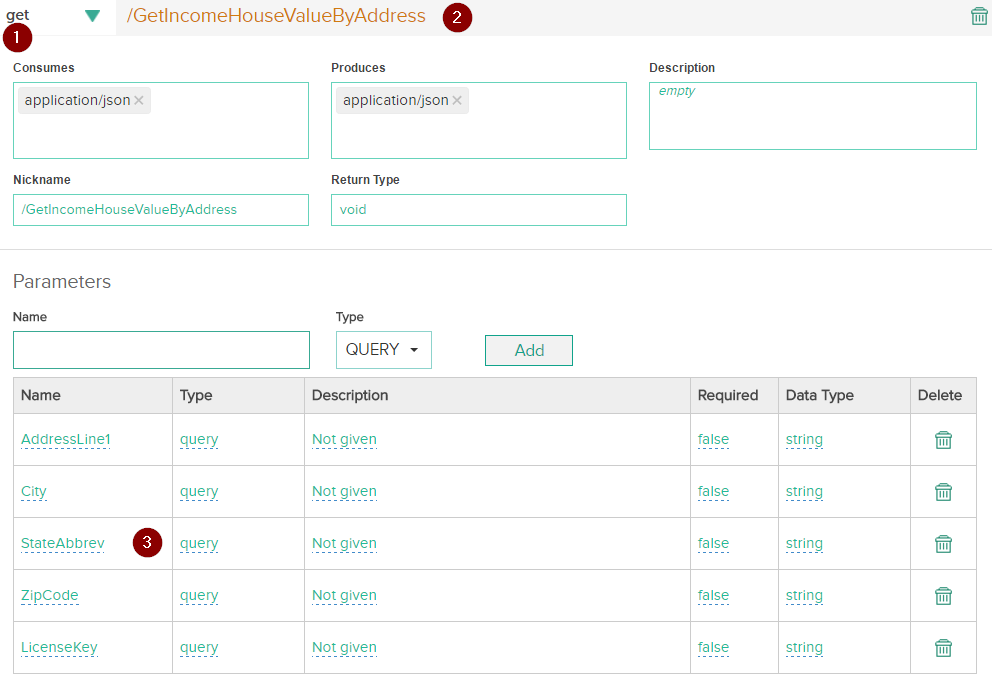Delete the StateAbbrev parameter row
This screenshot has width=992, height=686.
942,543
